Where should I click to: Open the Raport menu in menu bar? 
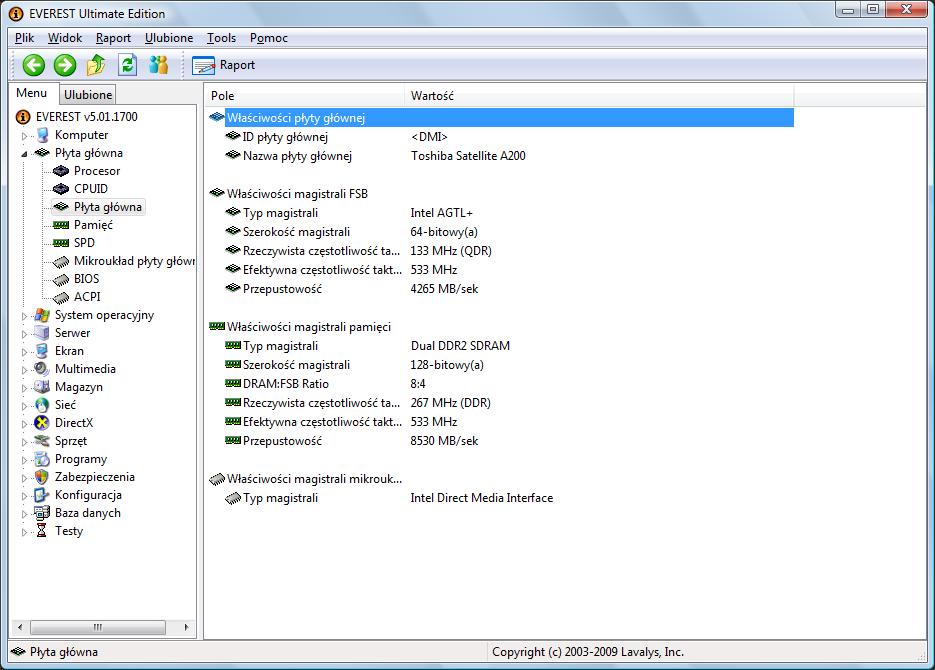[113, 38]
